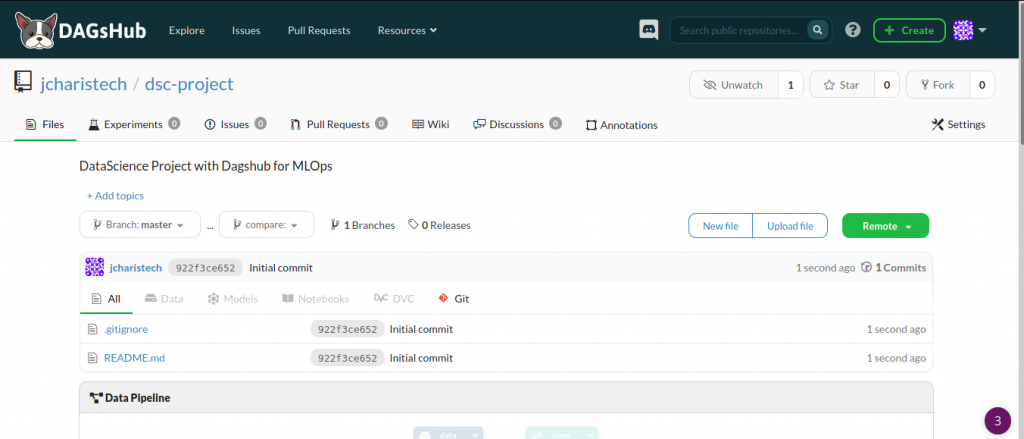Click the green Create button
Image resolution: width=1024 pixels, height=439 pixels.
coord(909,30)
